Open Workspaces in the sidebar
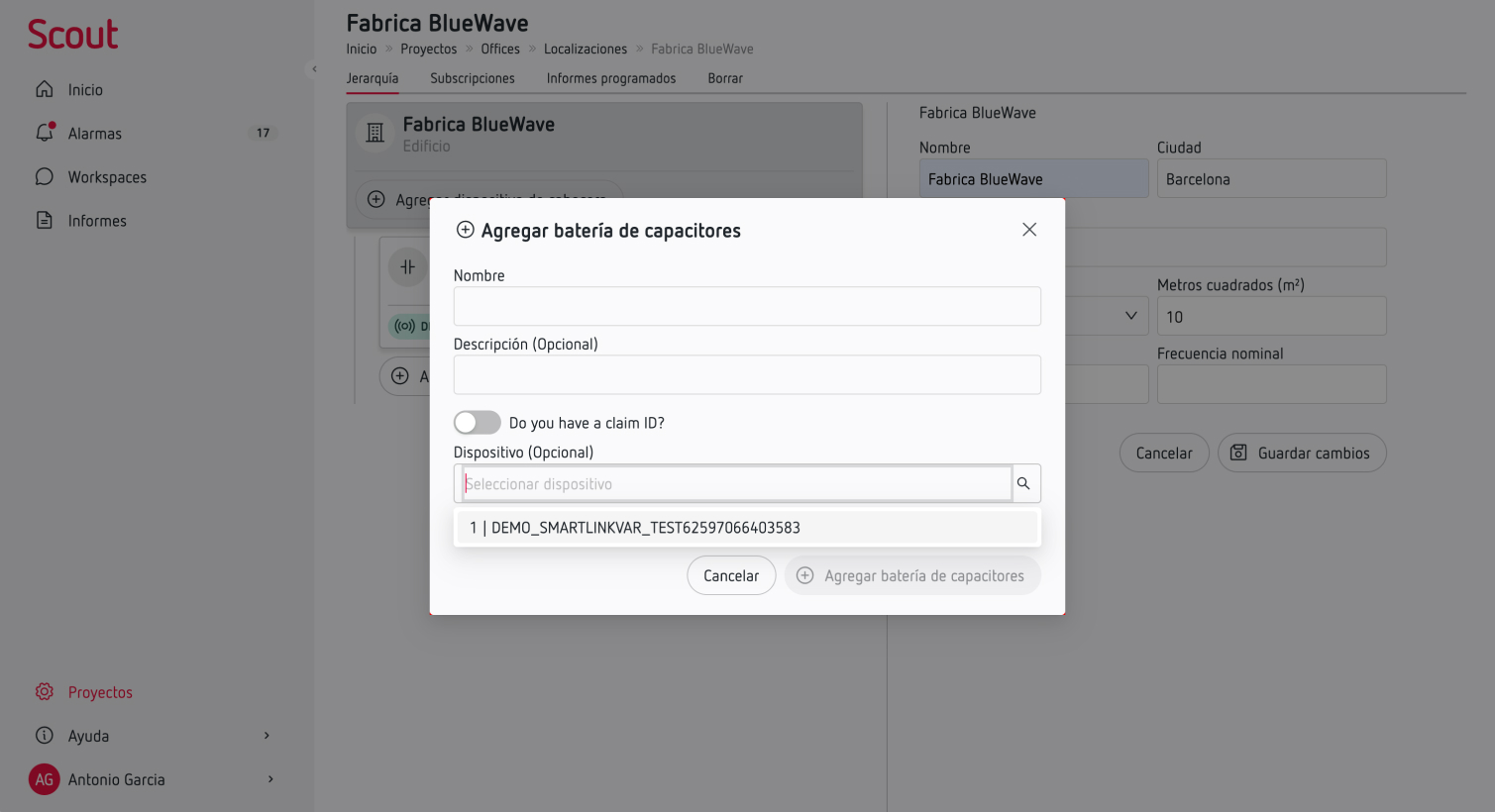 click(107, 177)
